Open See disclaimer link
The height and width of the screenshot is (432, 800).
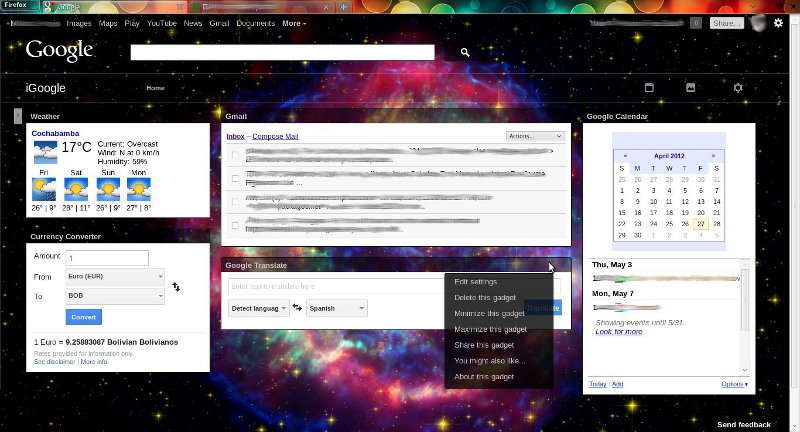coord(55,362)
